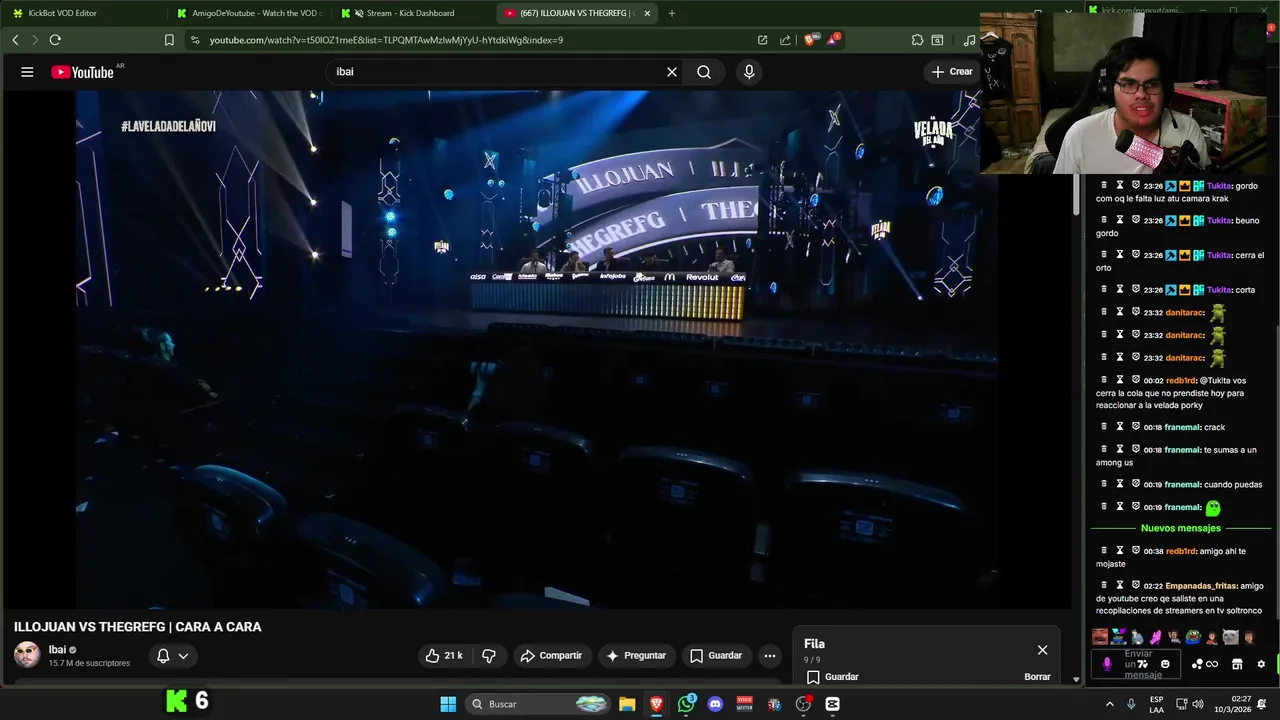Screen dimensions: 1280x720
Task: Open Brave Shields lion icon
Action: tap(809, 40)
